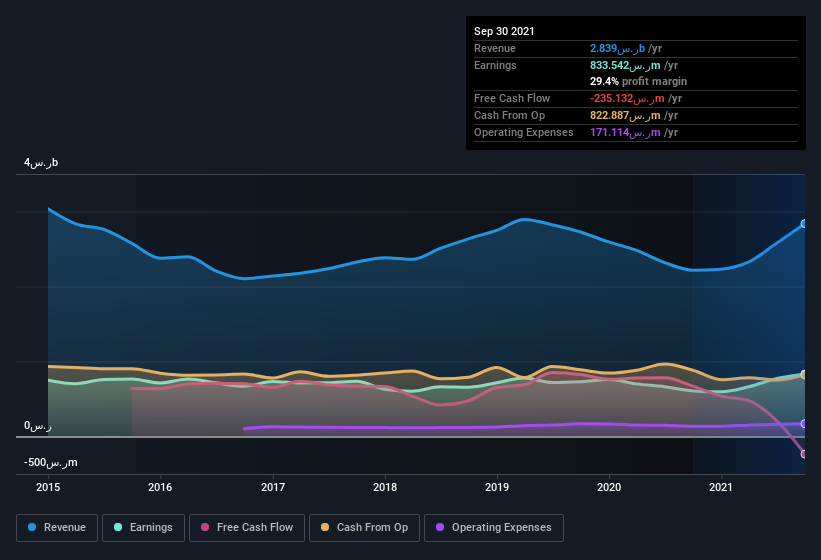Click the Cash From Op endpoint marker

coord(804,375)
